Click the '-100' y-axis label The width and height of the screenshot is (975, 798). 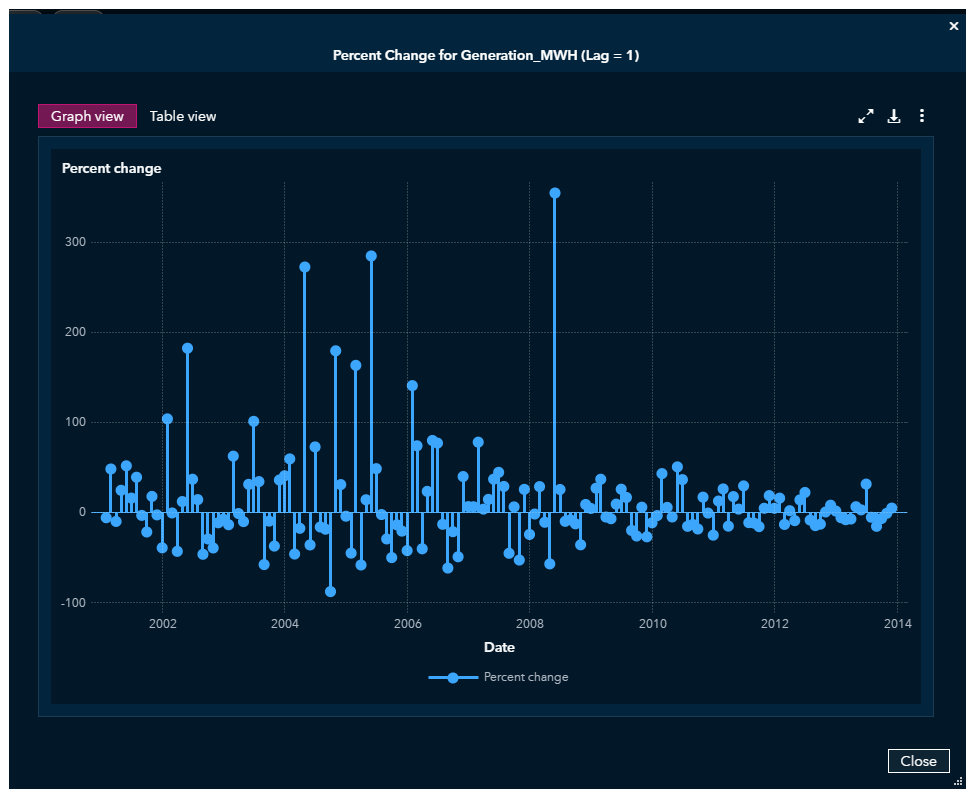coord(73,603)
